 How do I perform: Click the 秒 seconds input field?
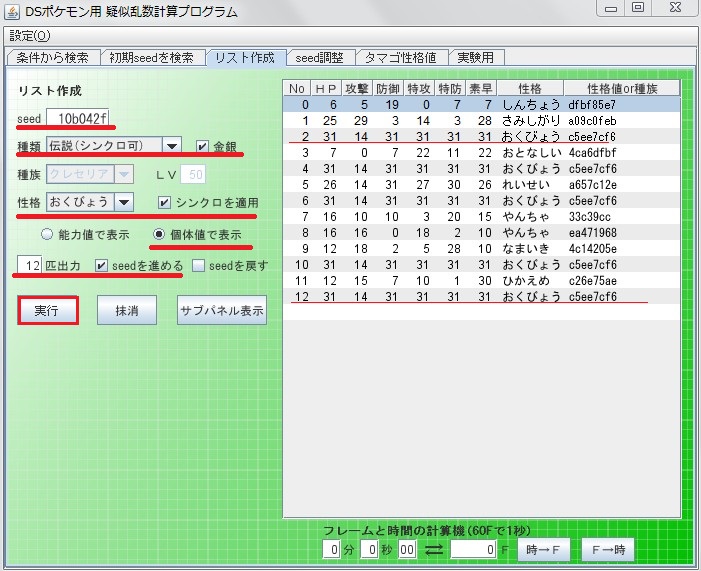pos(369,550)
